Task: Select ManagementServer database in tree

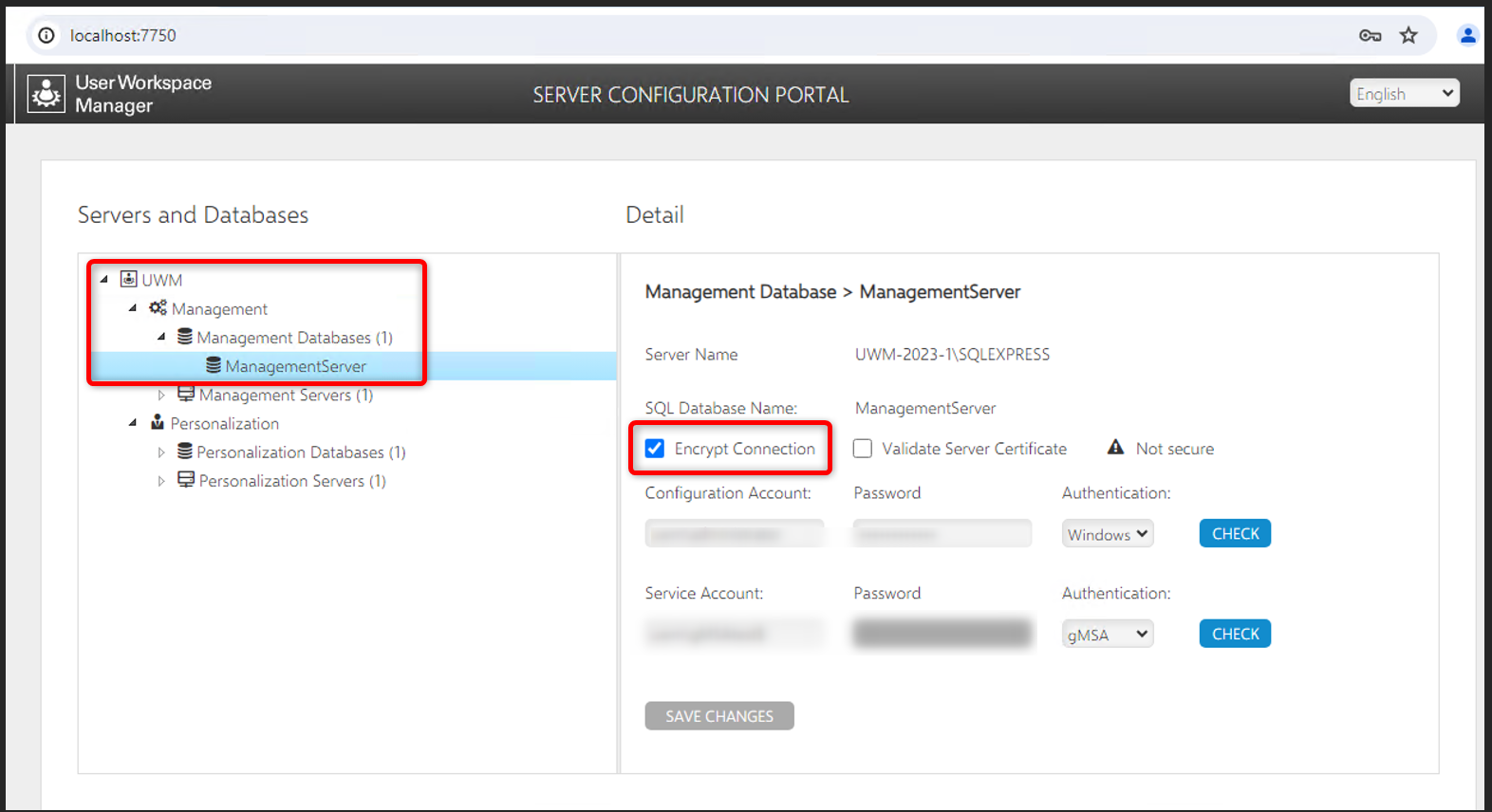Action: tap(295, 366)
